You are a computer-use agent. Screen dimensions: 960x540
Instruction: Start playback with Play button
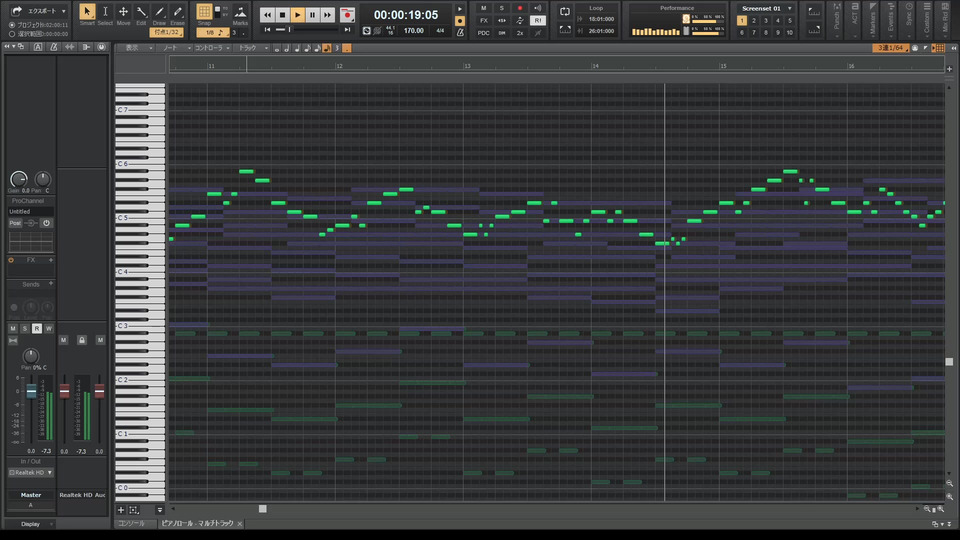point(298,15)
